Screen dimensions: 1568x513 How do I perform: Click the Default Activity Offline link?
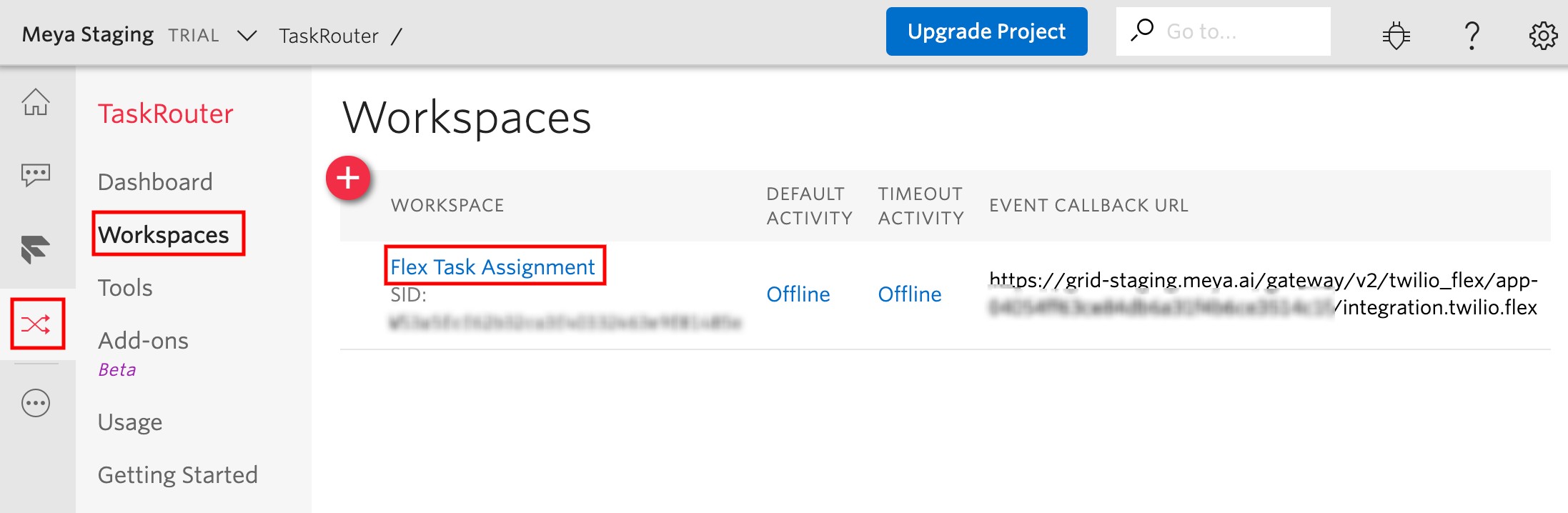pyautogui.click(x=798, y=294)
